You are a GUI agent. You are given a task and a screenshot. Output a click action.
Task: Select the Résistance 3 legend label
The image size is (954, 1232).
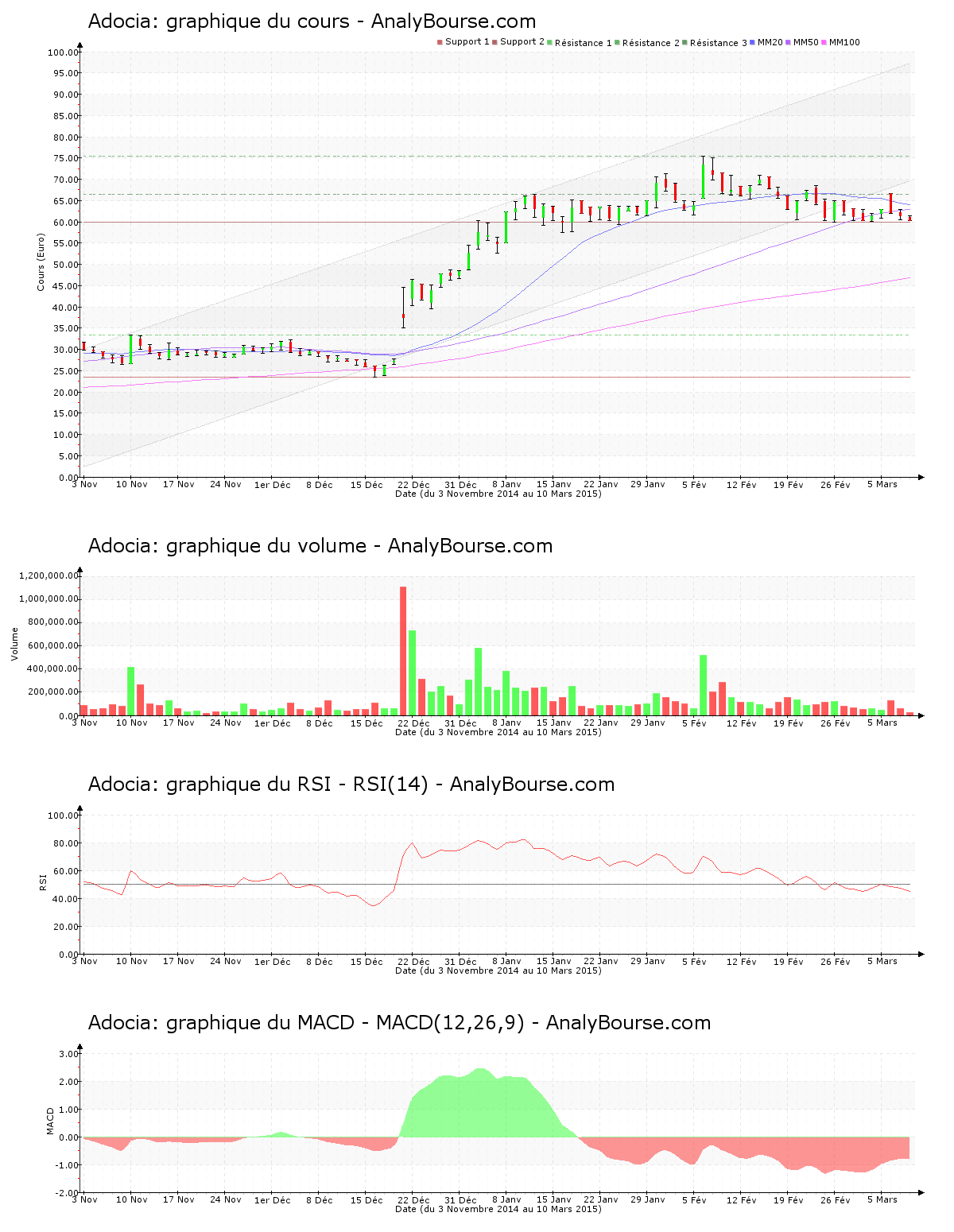click(719, 42)
